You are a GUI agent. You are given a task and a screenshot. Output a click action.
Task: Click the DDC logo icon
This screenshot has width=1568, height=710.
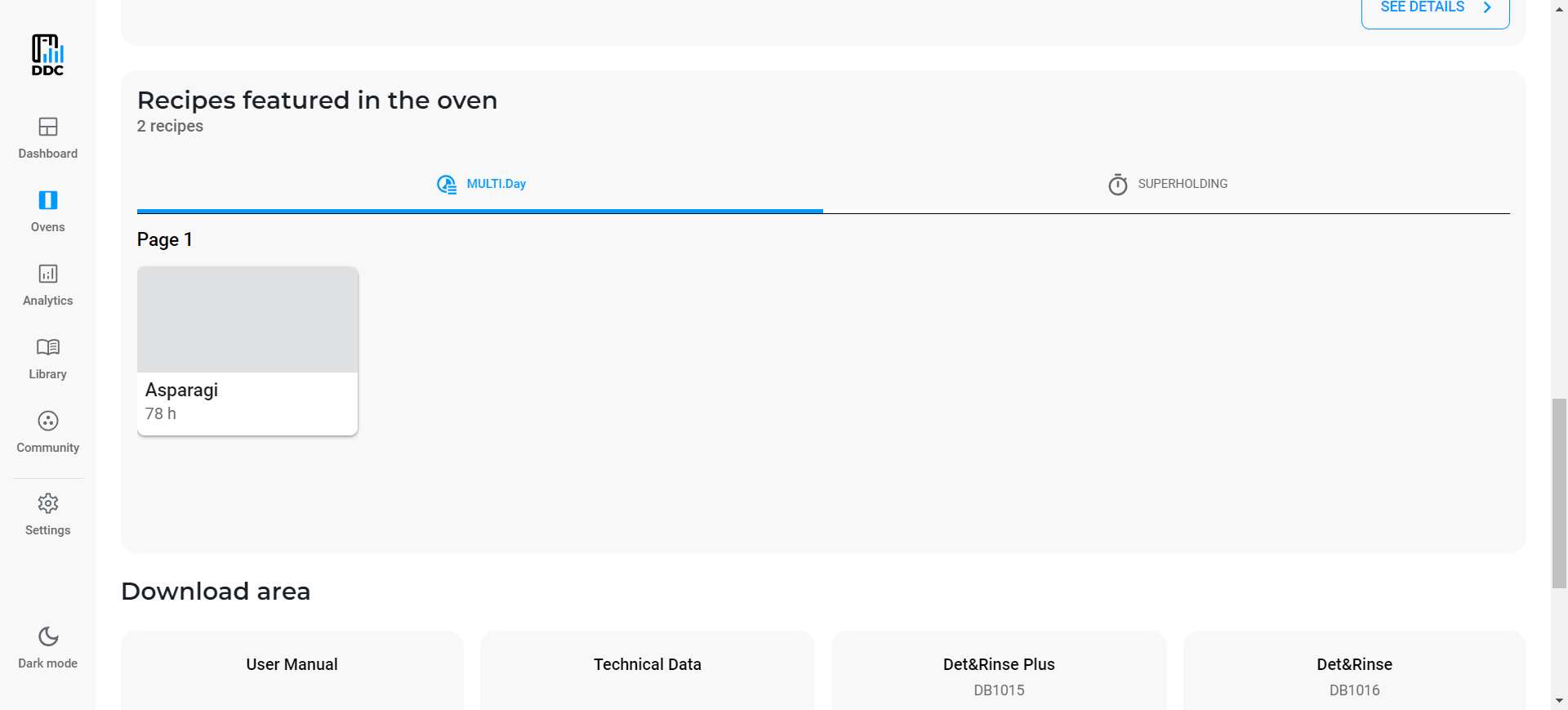pyautogui.click(x=47, y=55)
